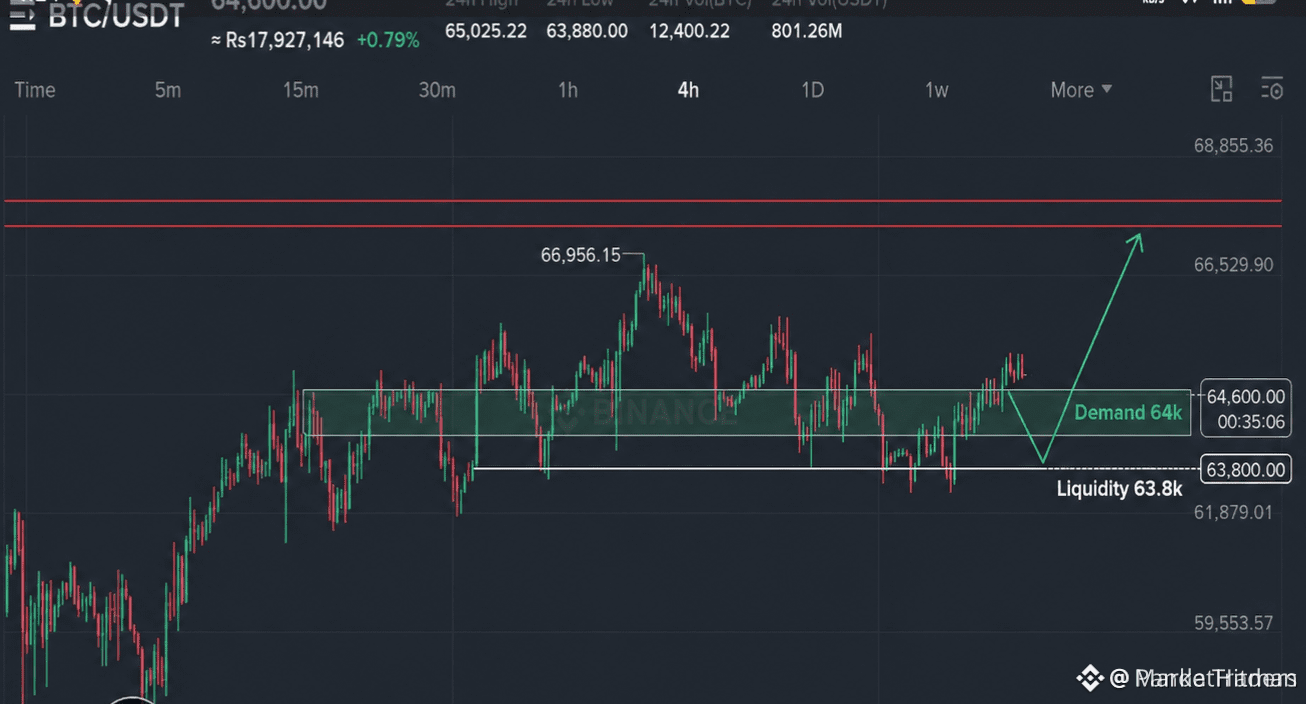Click the candle countdown timer 00:35:06

point(1251,422)
